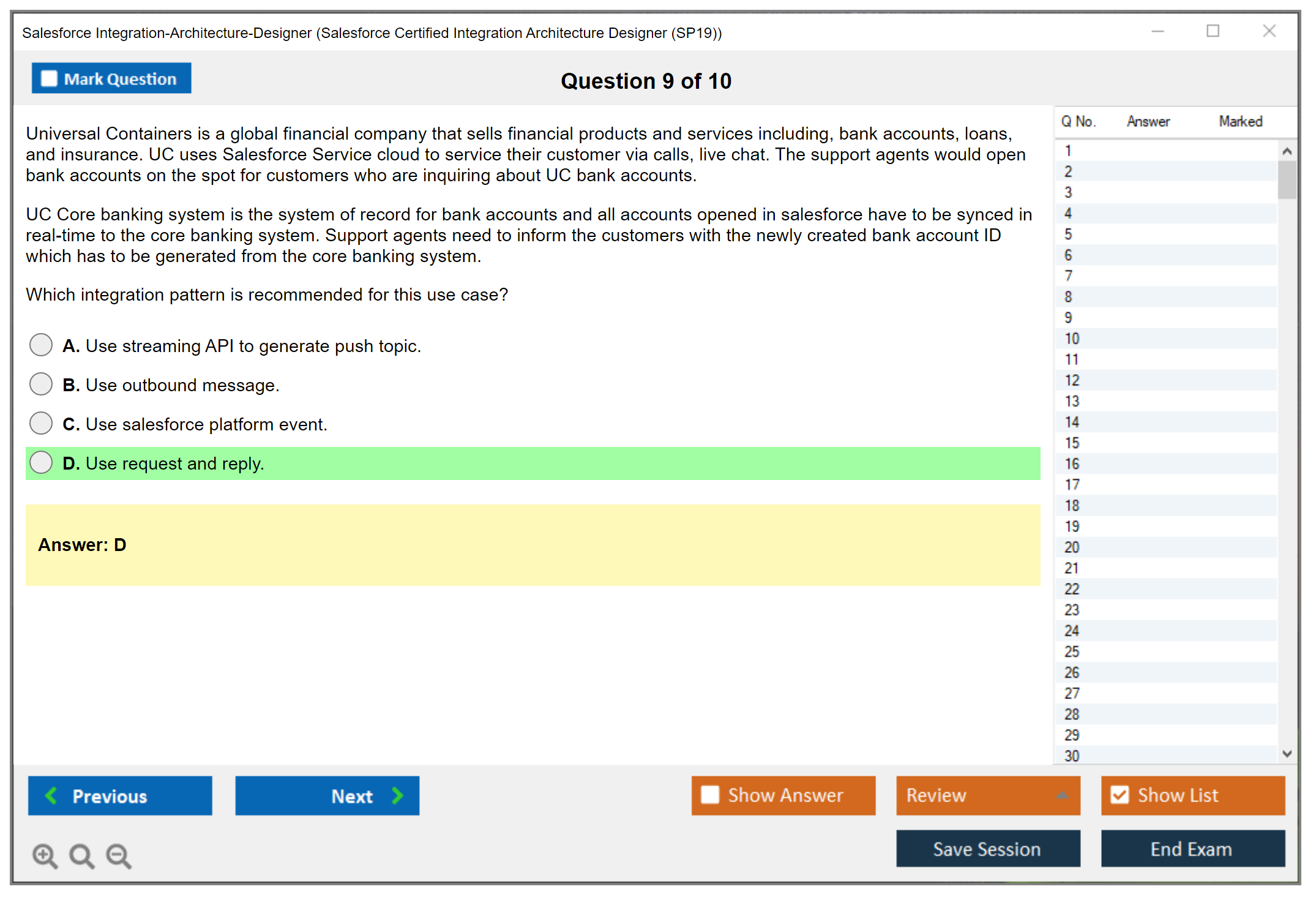Select option A streaming API radio button
Screen dimensions: 1316x900
click(x=41, y=345)
